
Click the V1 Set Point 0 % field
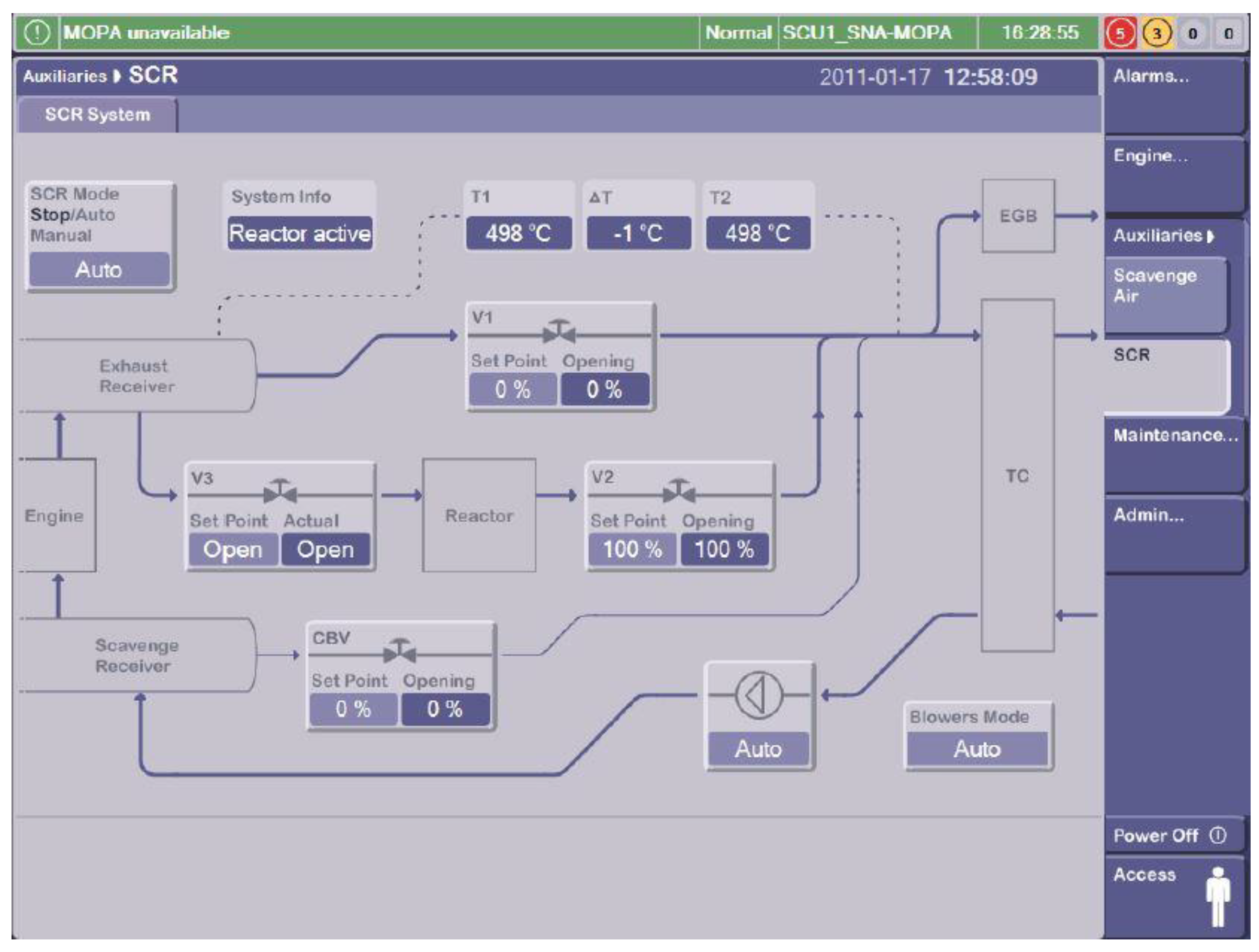tap(512, 389)
